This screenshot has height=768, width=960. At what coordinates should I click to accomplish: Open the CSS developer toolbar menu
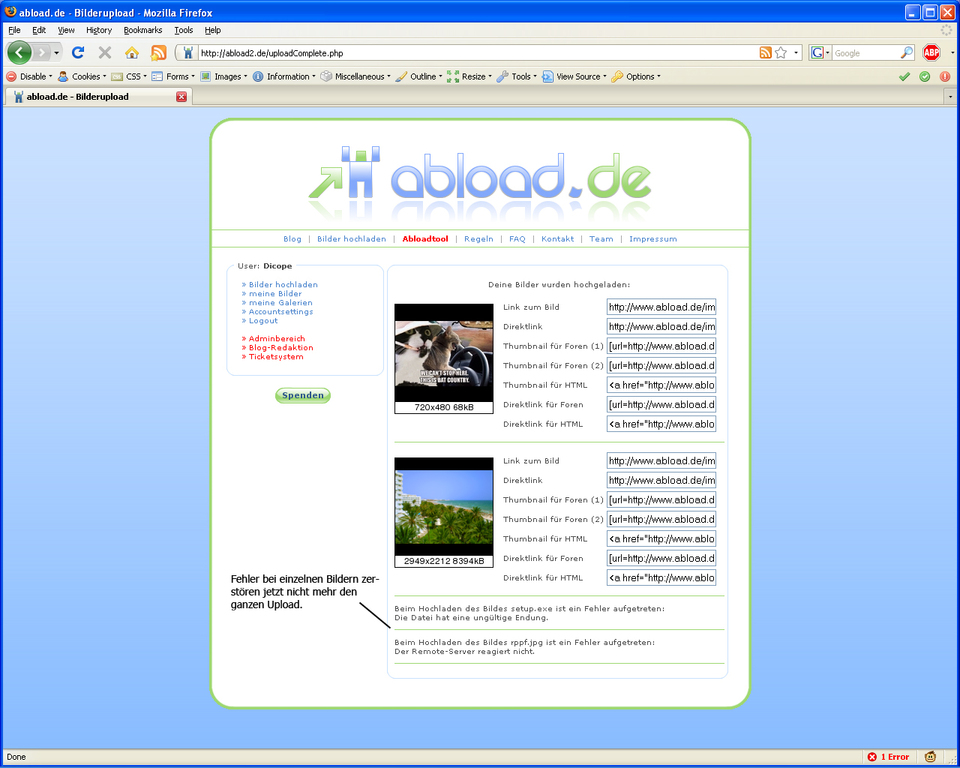click(x=129, y=77)
